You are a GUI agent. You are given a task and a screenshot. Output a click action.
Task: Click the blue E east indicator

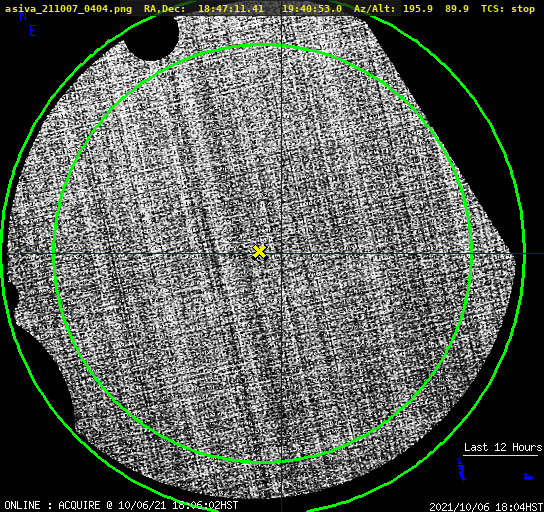(x=33, y=31)
